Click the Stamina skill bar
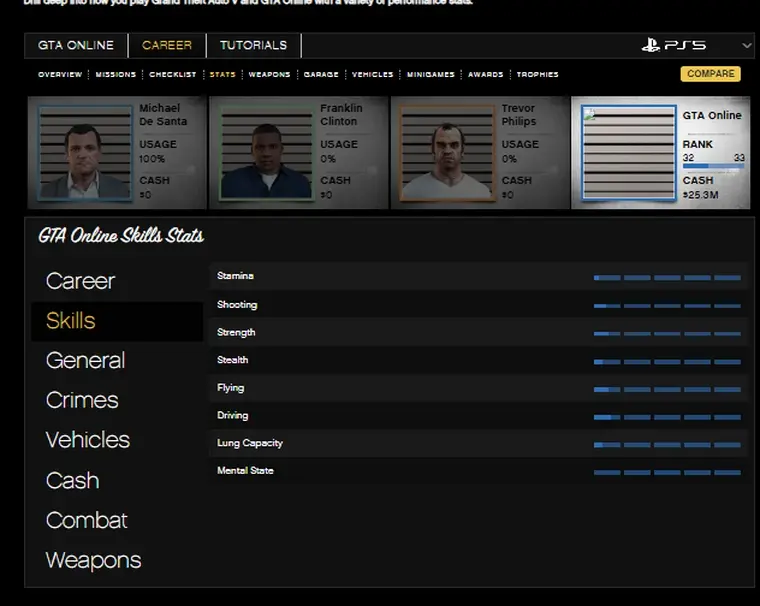The width and height of the screenshot is (760, 606). pyautogui.click(x=667, y=278)
